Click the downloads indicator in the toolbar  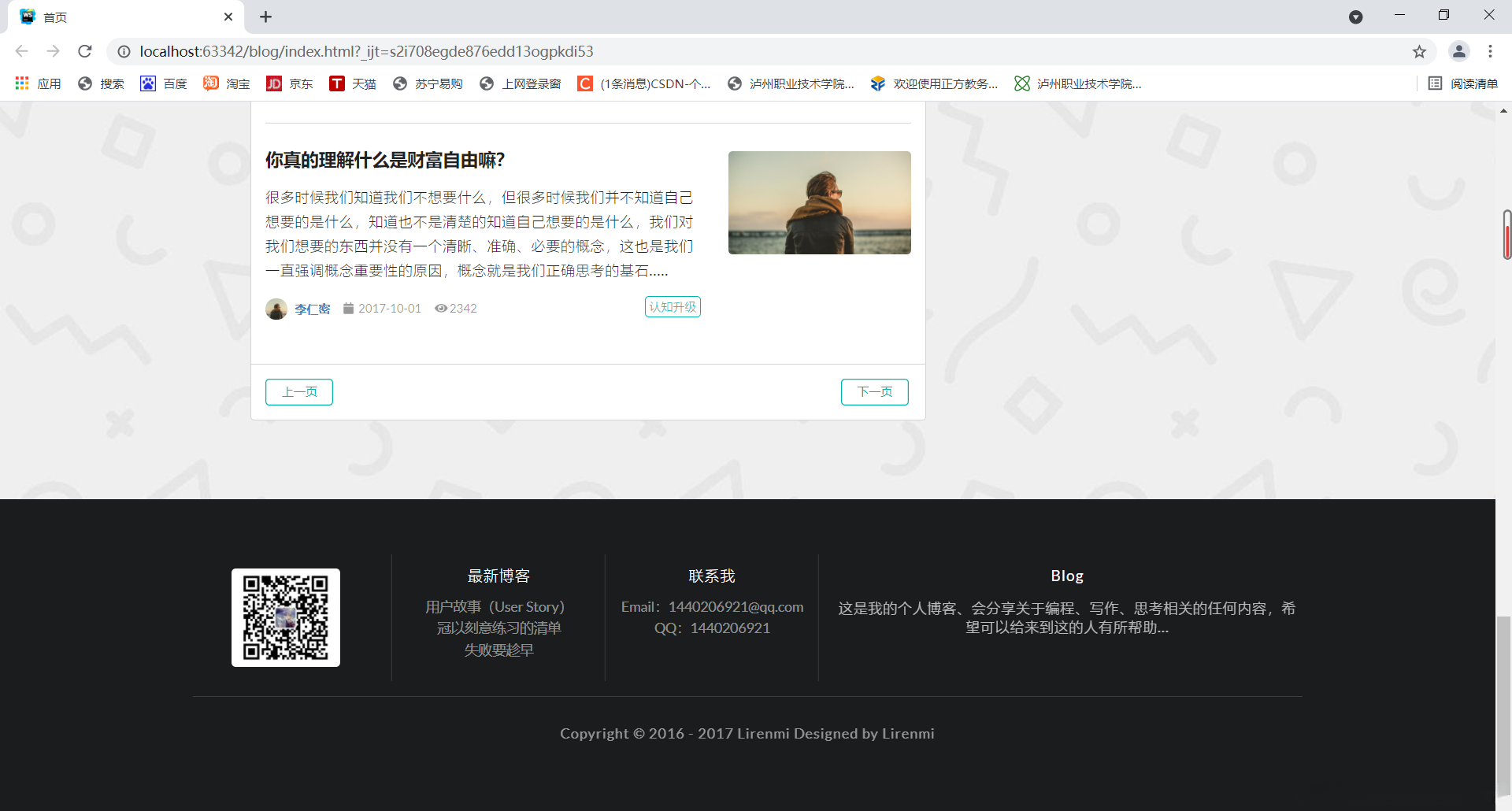point(1356,17)
